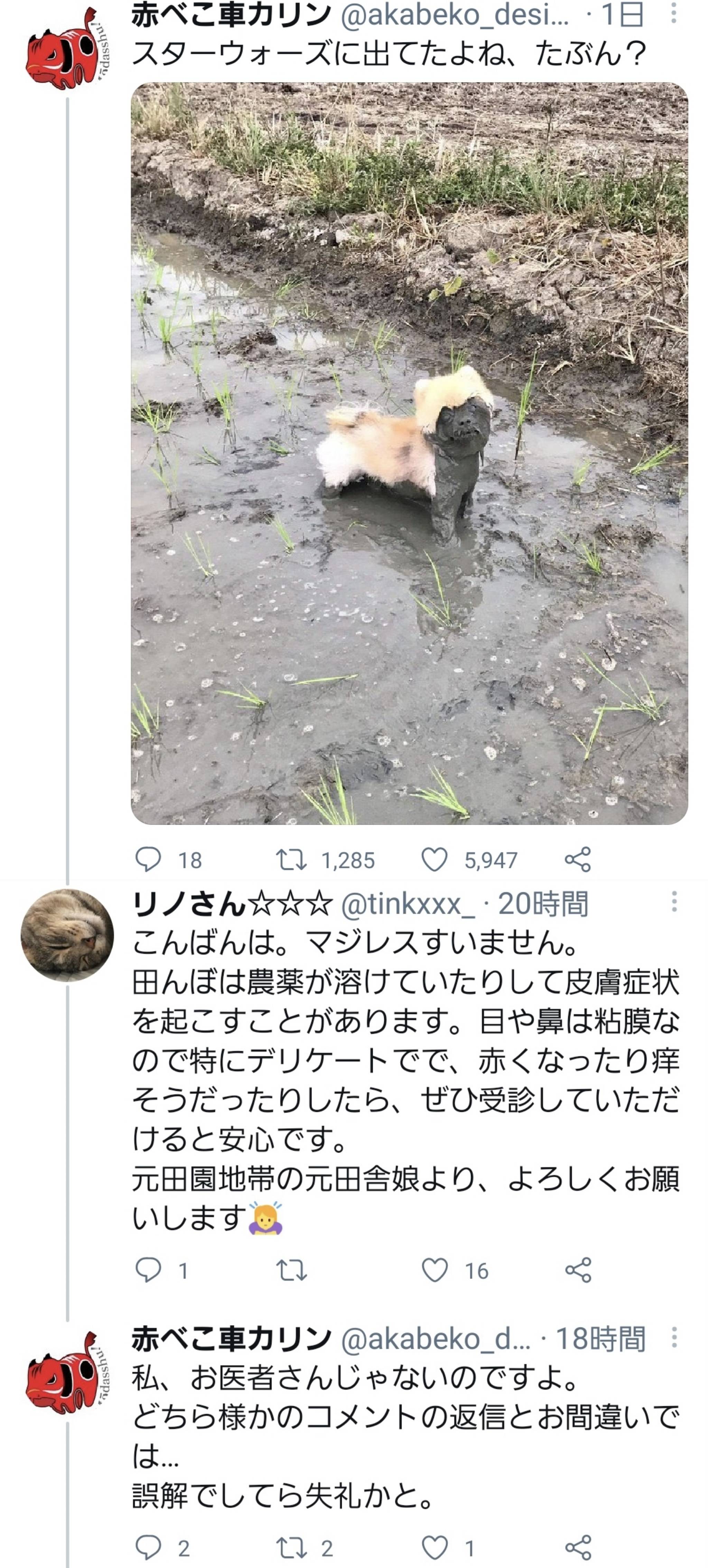Open リノさん's cat profile picture

67,936
